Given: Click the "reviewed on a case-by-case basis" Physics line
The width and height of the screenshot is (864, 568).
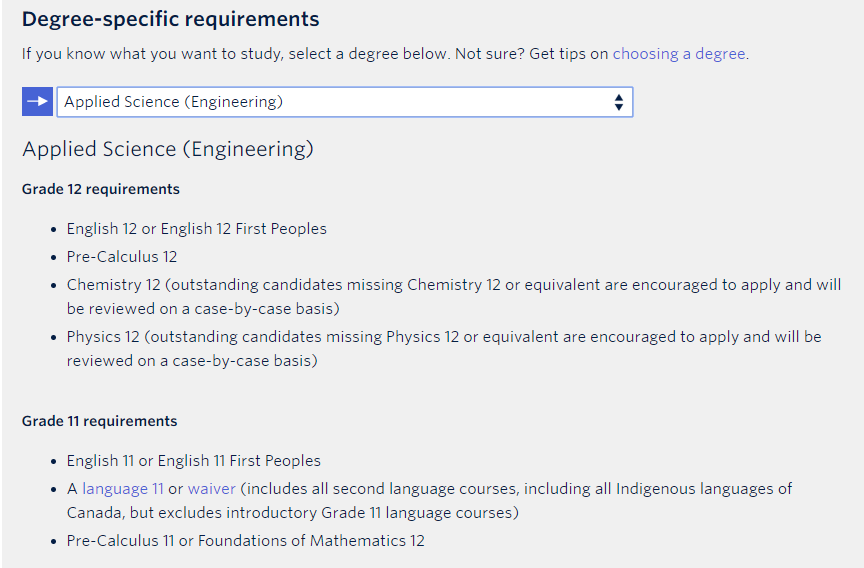Looking at the screenshot, I should click(192, 361).
